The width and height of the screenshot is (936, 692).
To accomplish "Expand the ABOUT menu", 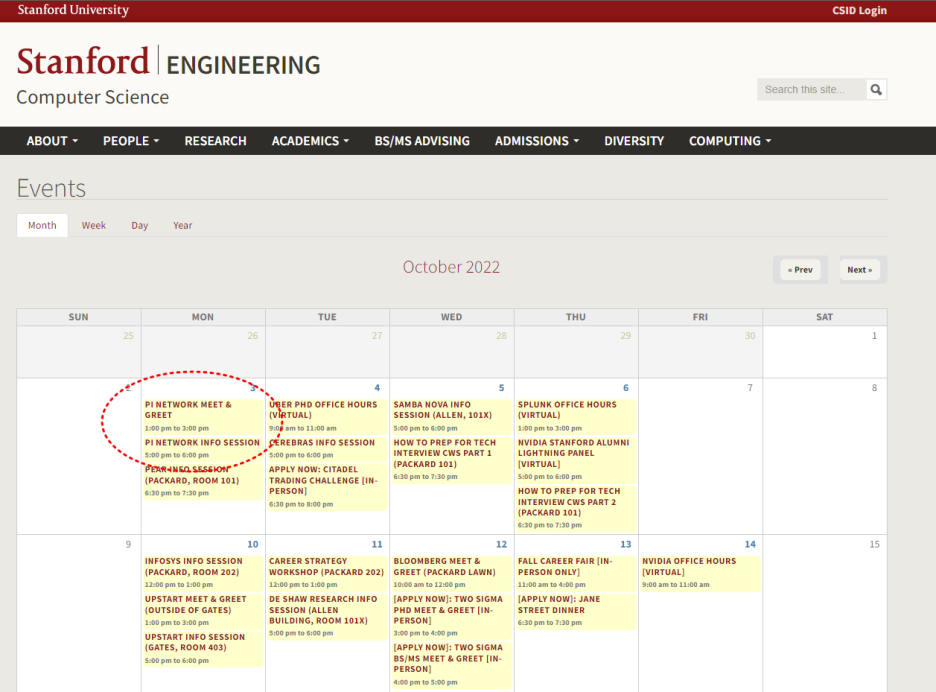I will click(52, 141).
